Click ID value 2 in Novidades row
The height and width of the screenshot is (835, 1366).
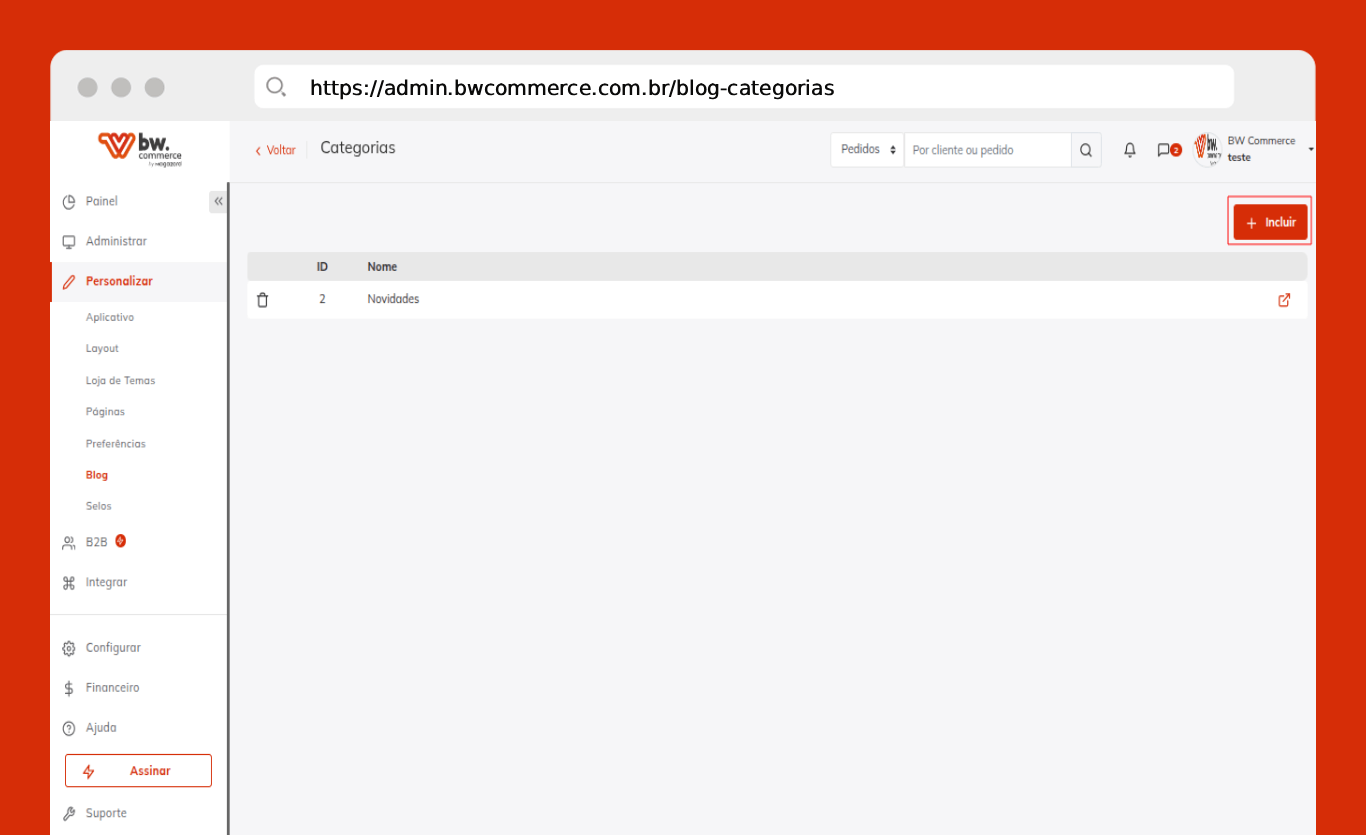[x=322, y=299]
